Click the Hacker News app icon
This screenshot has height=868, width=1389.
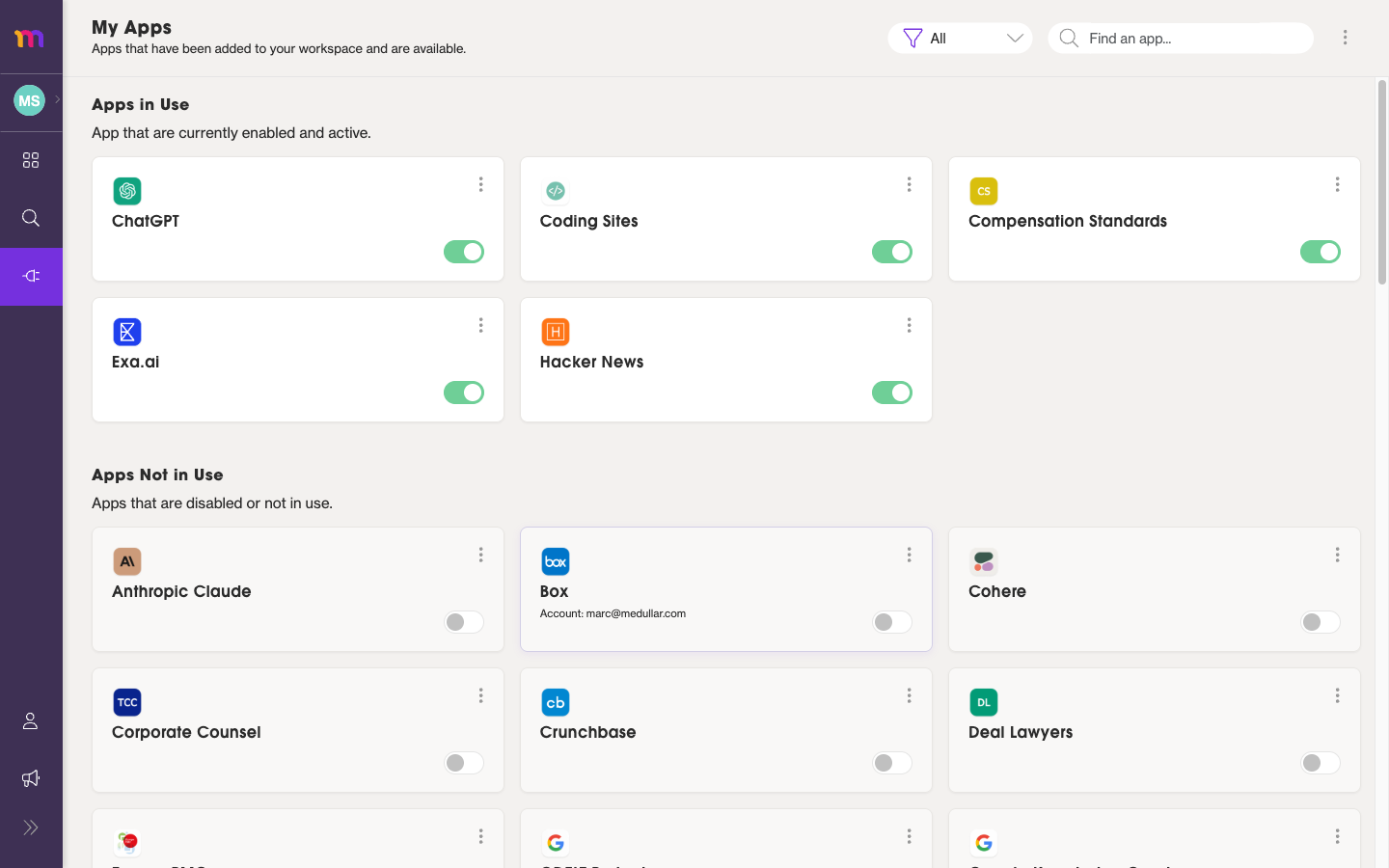coord(556,332)
